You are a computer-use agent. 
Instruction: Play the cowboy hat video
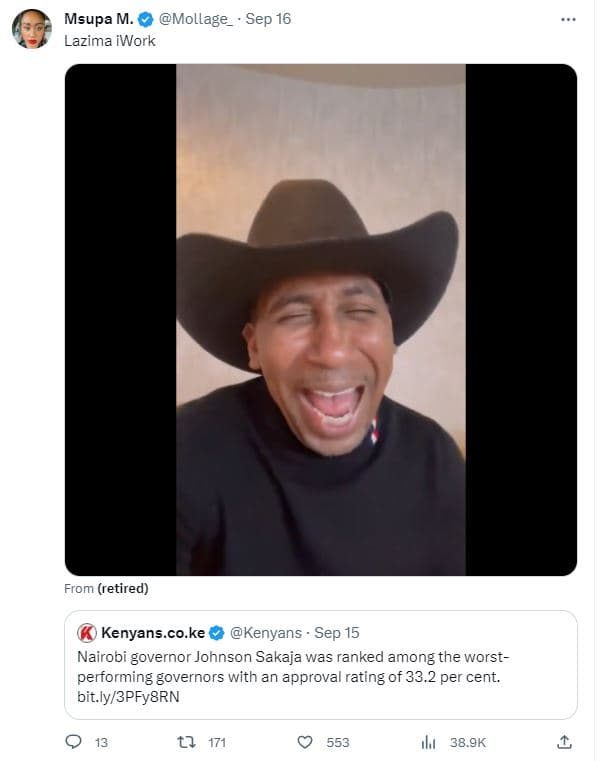(321, 320)
